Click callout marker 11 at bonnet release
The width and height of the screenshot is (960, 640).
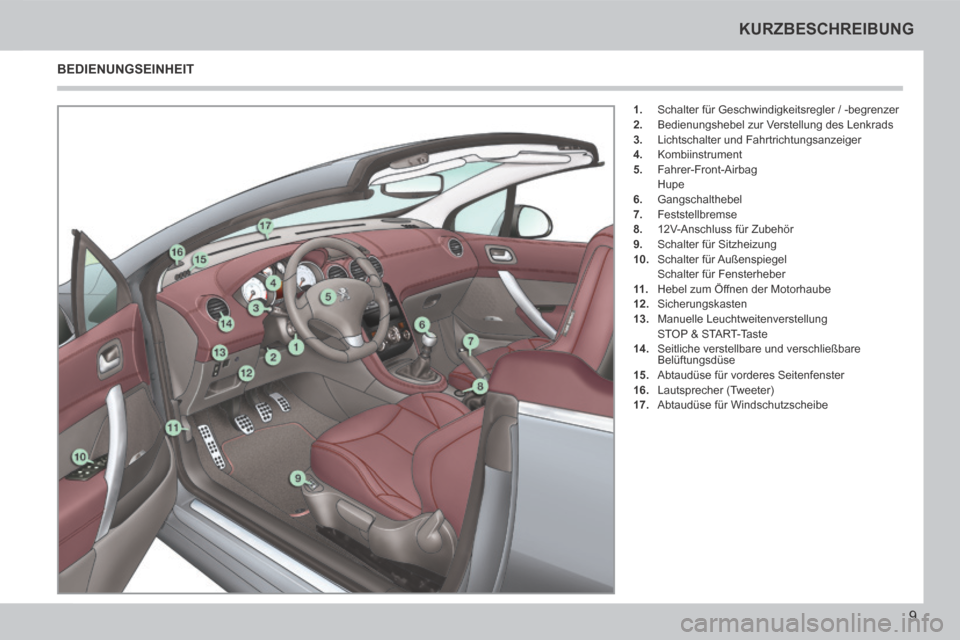click(174, 427)
